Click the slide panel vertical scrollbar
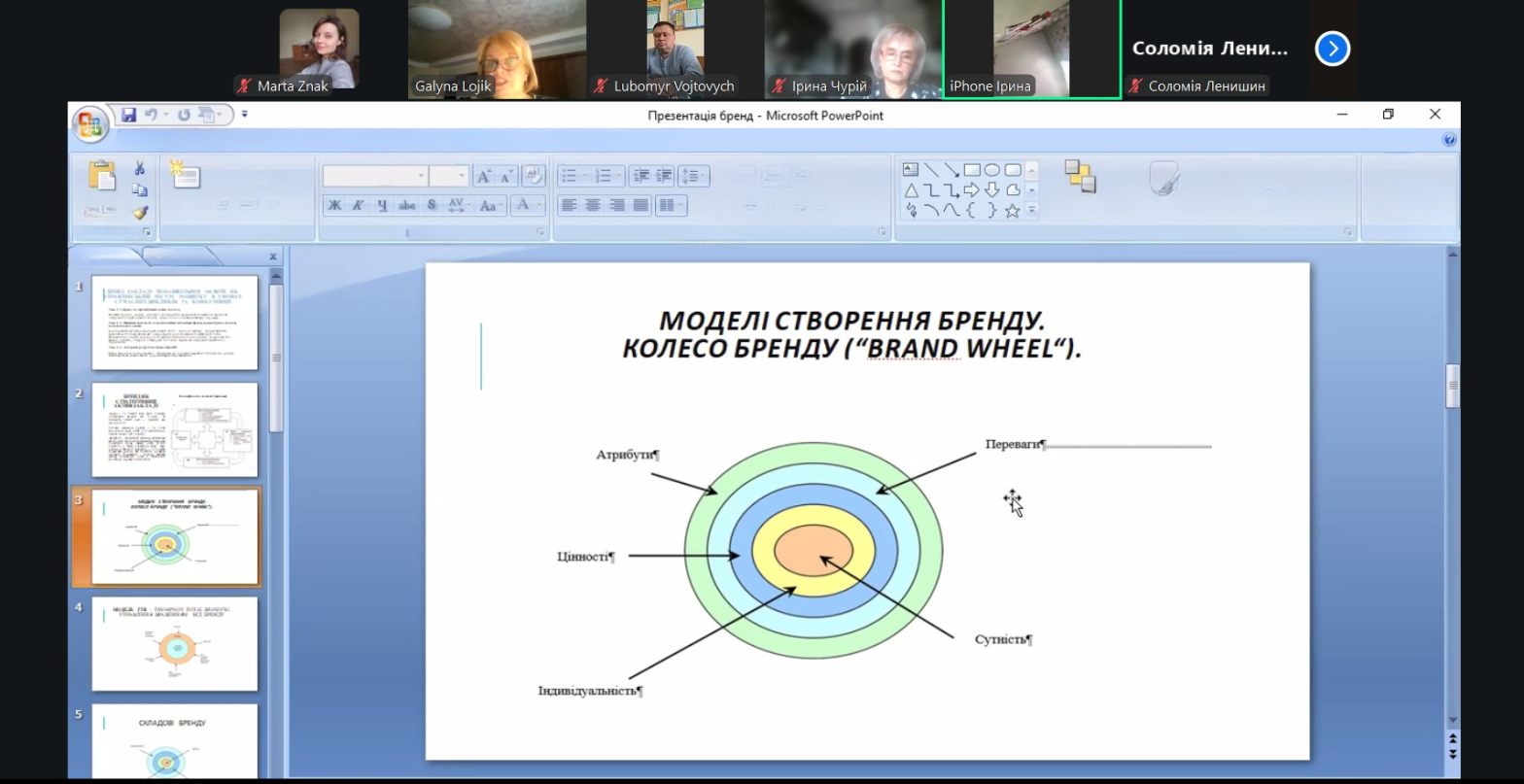Image resolution: width=1524 pixels, height=784 pixels. 276,358
